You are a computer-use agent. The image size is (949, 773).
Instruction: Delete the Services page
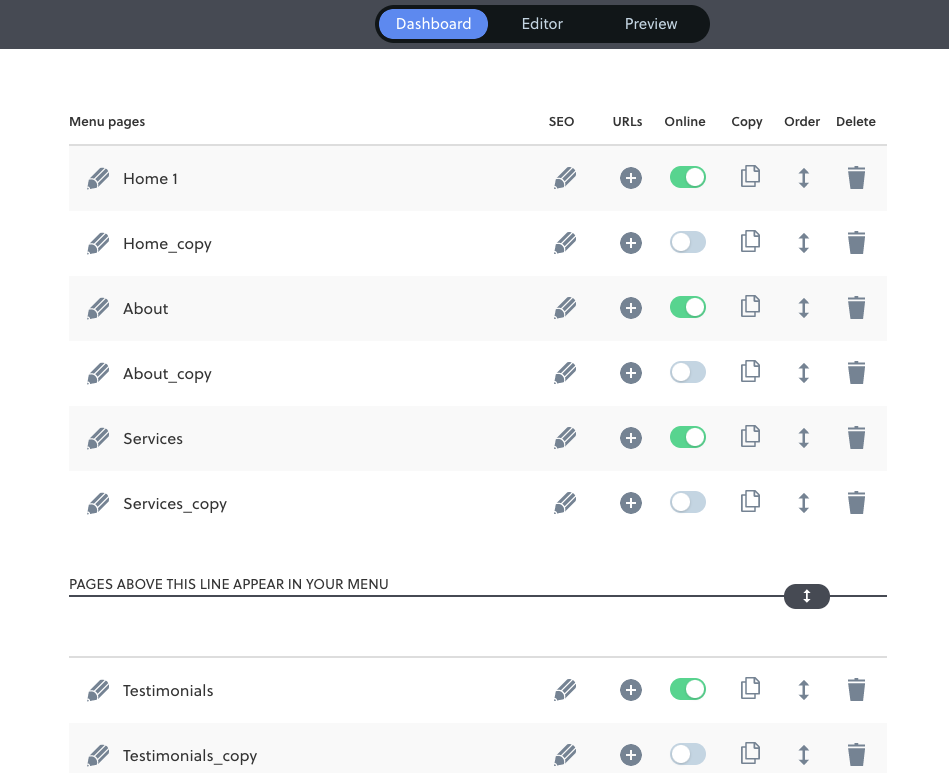point(856,438)
